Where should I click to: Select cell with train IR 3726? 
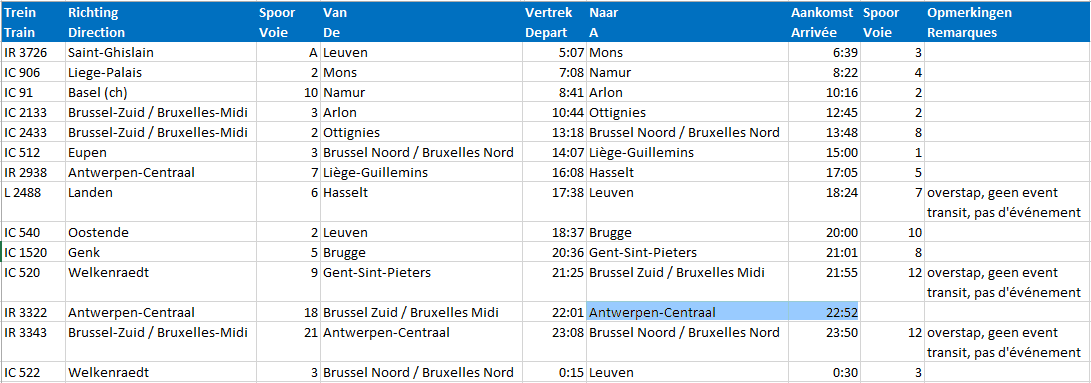point(33,53)
